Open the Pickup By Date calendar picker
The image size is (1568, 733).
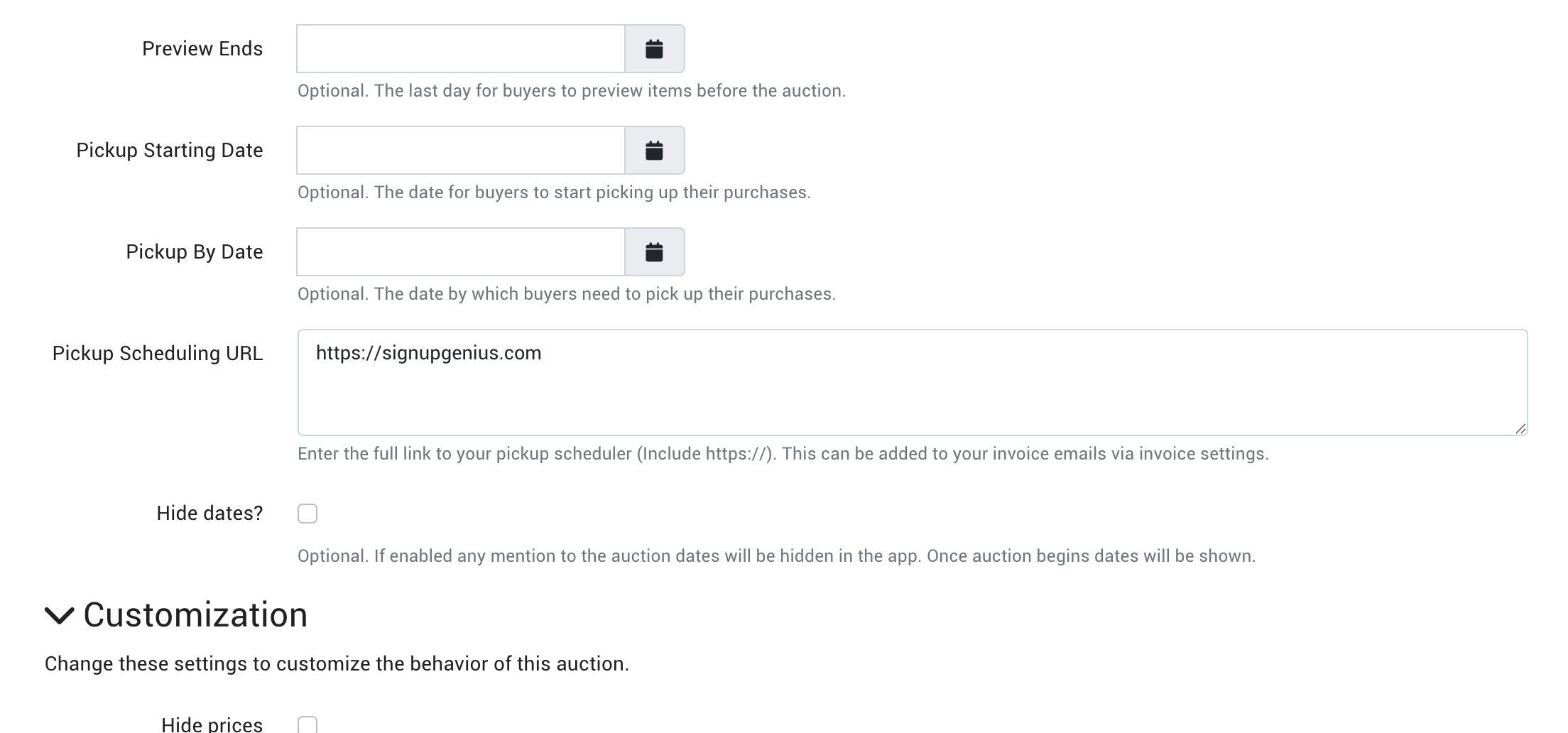coord(654,252)
